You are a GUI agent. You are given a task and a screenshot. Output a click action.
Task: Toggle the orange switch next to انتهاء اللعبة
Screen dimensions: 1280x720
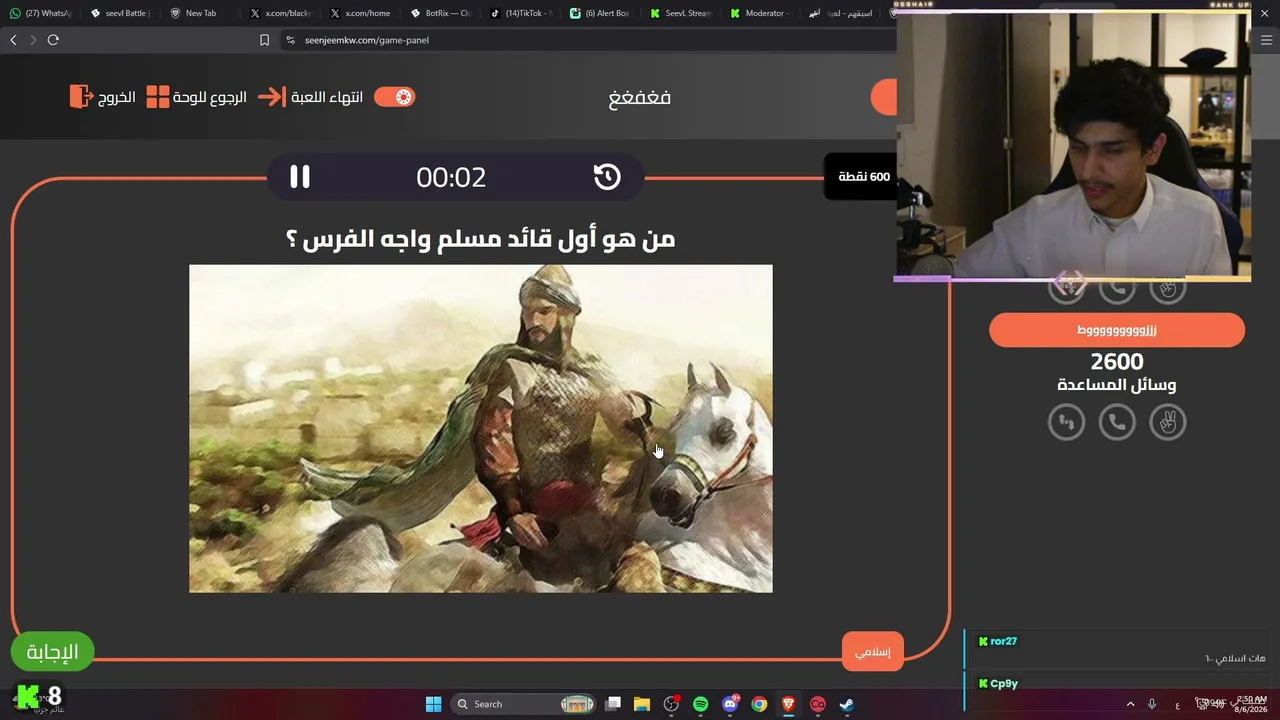[x=394, y=97]
